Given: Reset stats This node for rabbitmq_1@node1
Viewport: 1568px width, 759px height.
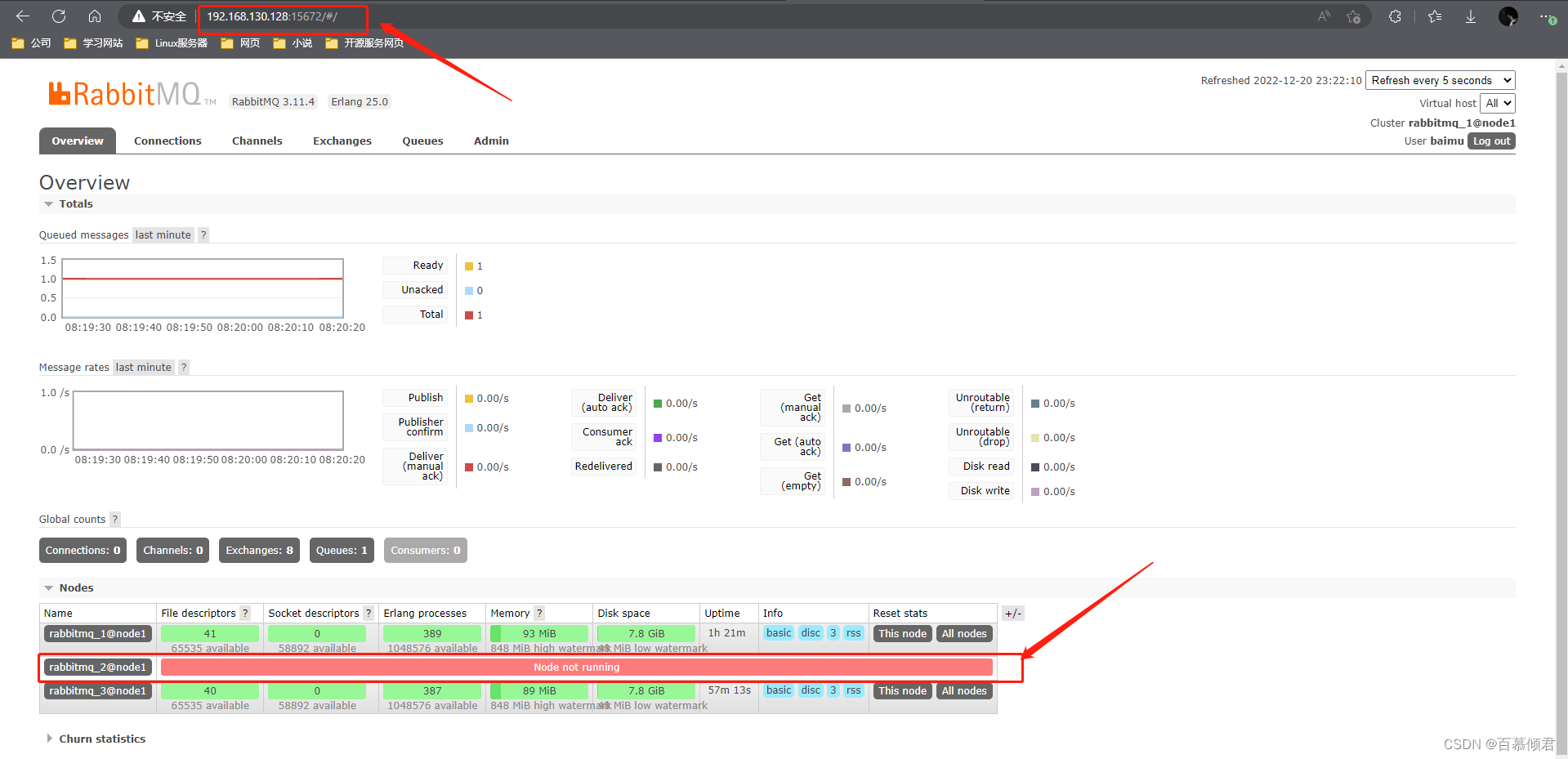Looking at the screenshot, I should coord(902,633).
